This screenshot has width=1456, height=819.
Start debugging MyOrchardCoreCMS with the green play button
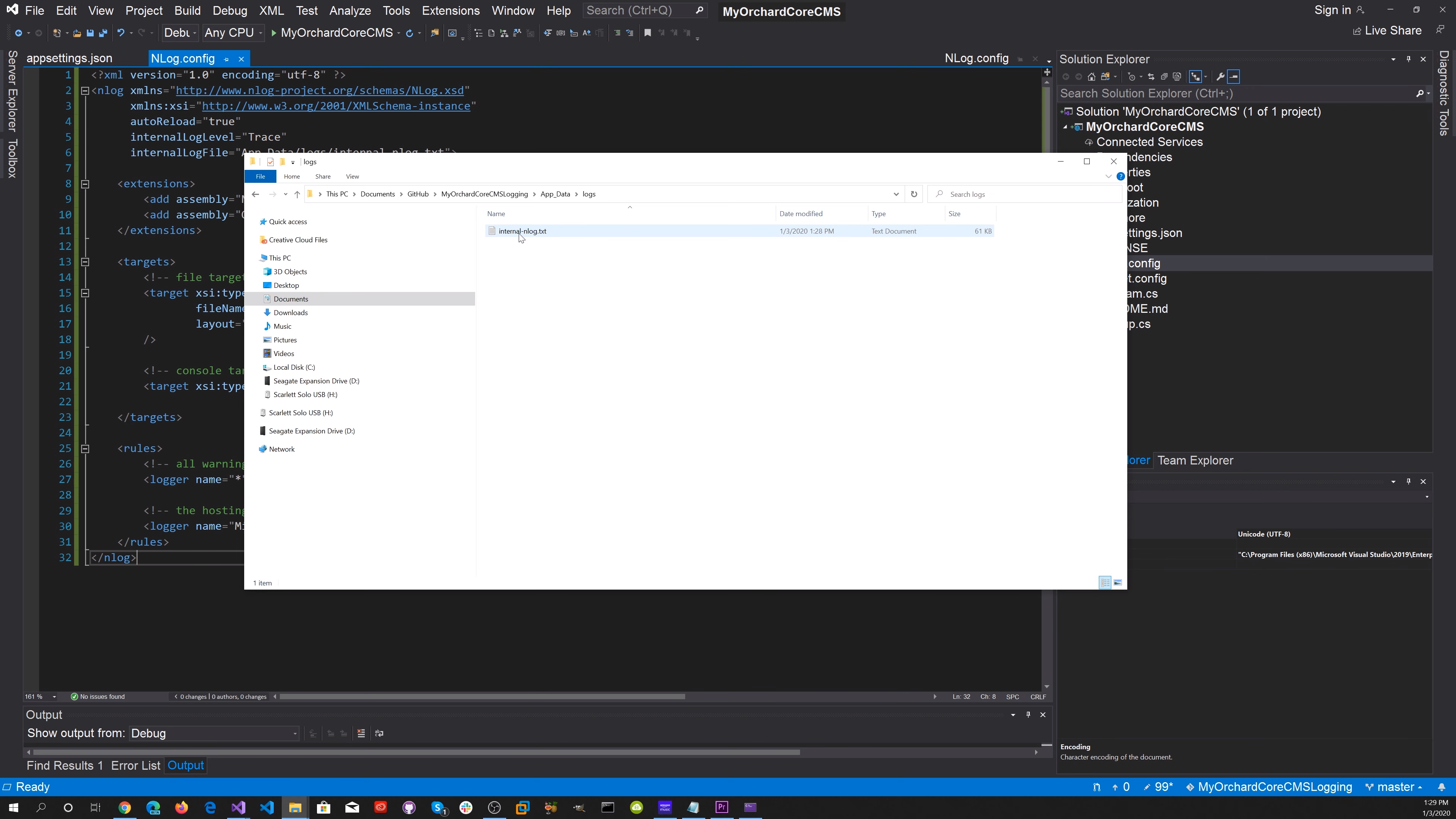[273, 33]
